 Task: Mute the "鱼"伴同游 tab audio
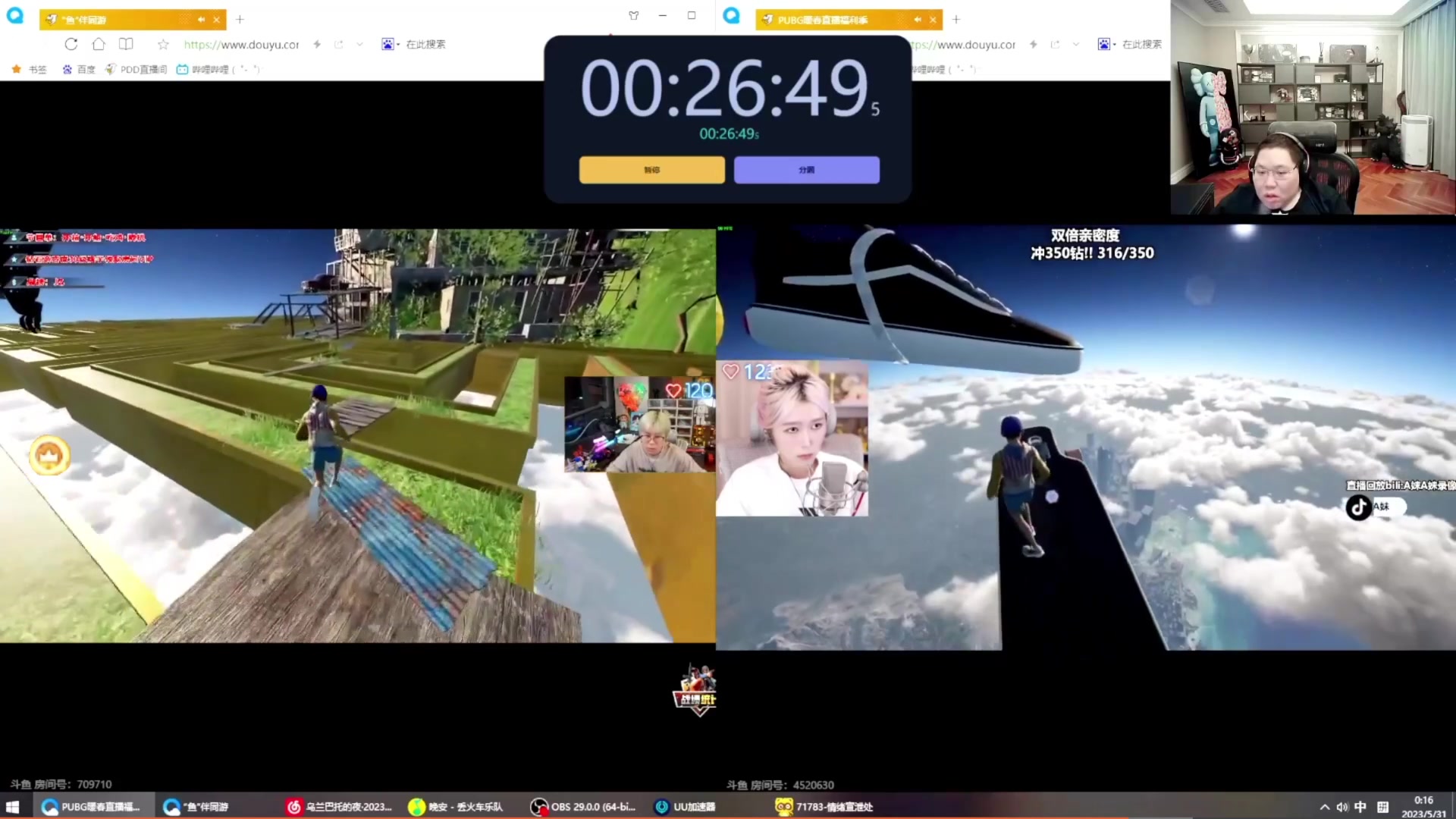click(201, 20)
